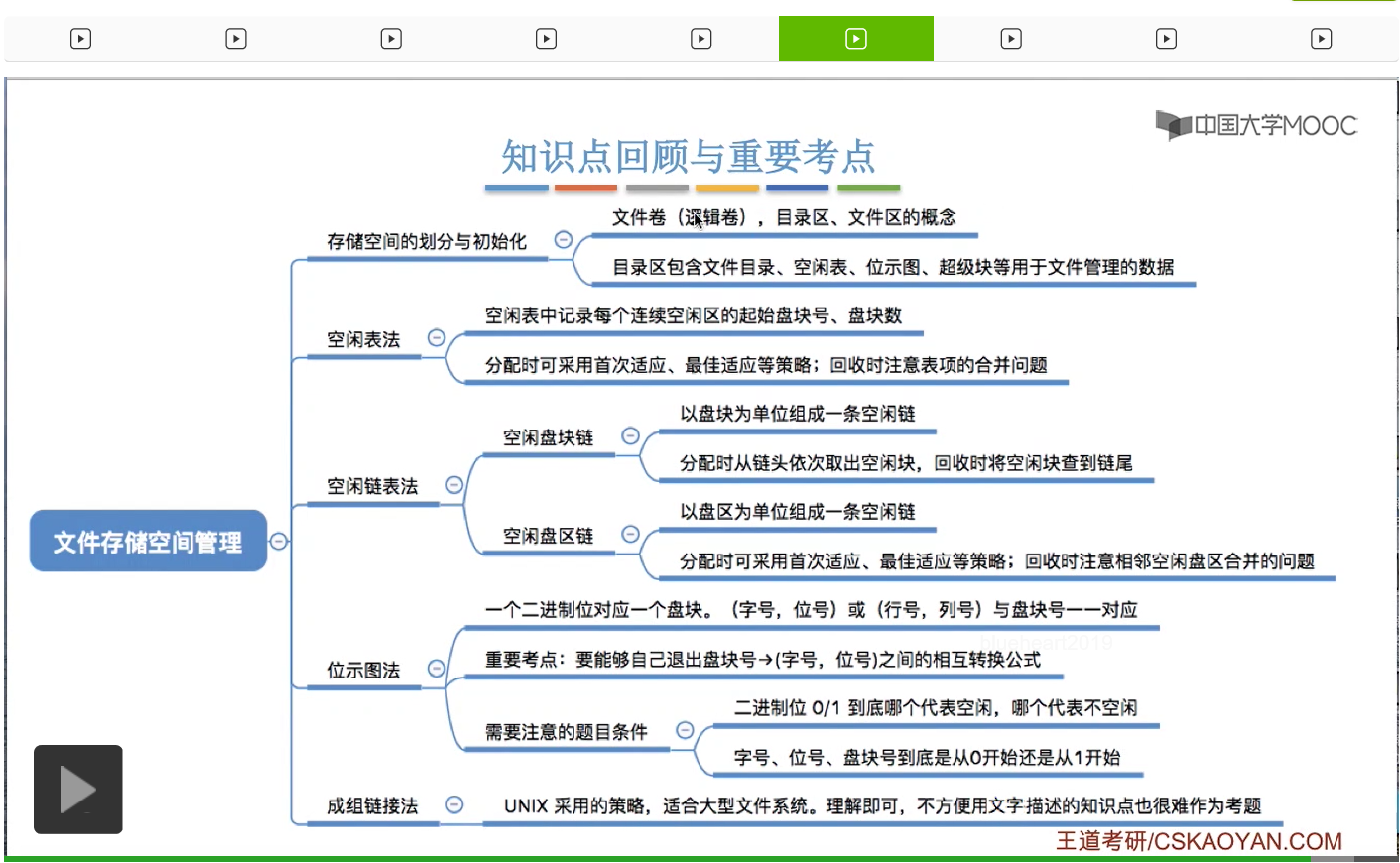Screen dimensions: 1400x863
Task: Select the 空闲链表法 node label
Action: 373,486
